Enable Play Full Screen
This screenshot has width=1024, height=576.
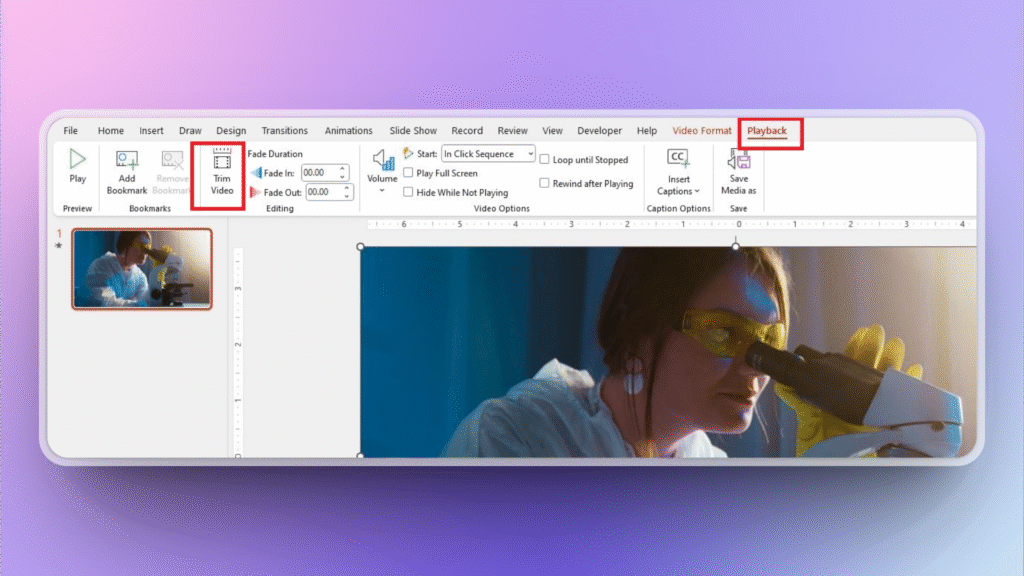click(409, 172)
